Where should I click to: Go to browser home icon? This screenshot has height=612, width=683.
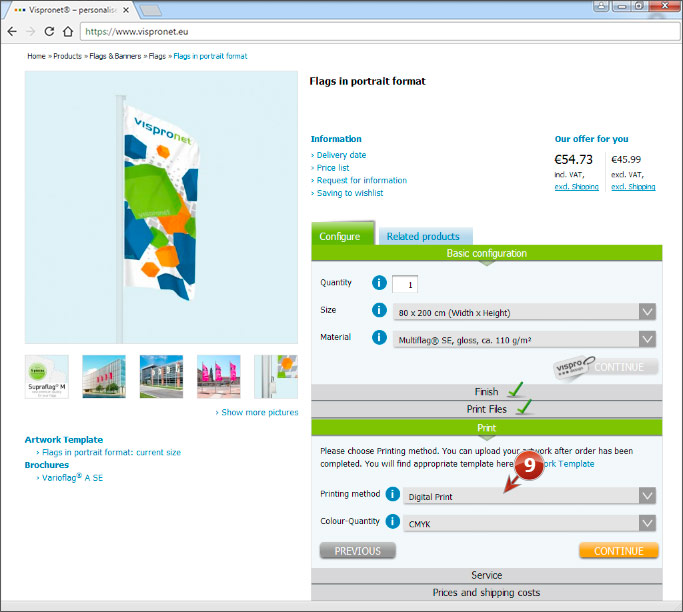68,31
